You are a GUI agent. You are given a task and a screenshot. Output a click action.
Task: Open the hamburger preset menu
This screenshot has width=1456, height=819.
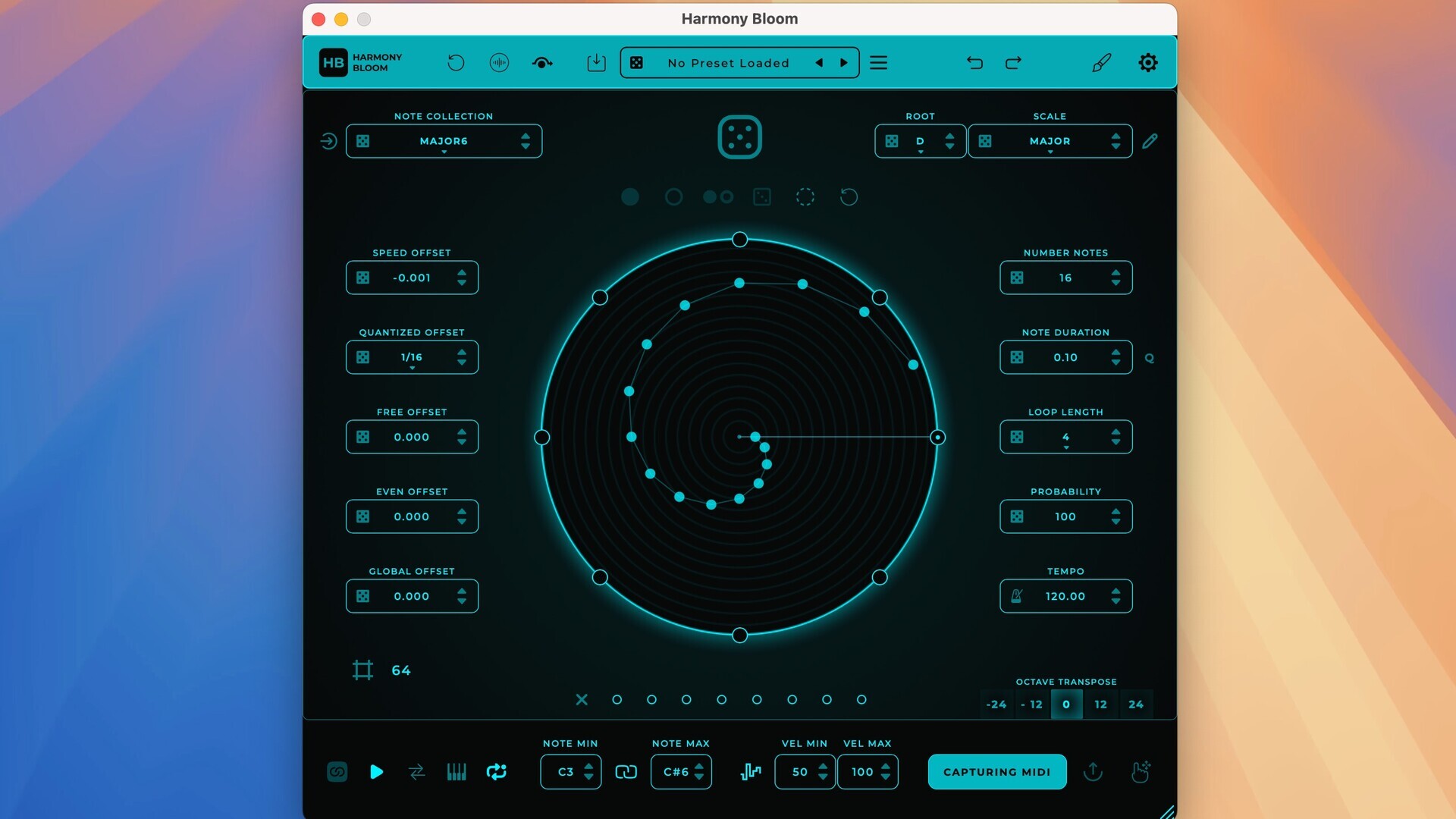pos(878,63)
